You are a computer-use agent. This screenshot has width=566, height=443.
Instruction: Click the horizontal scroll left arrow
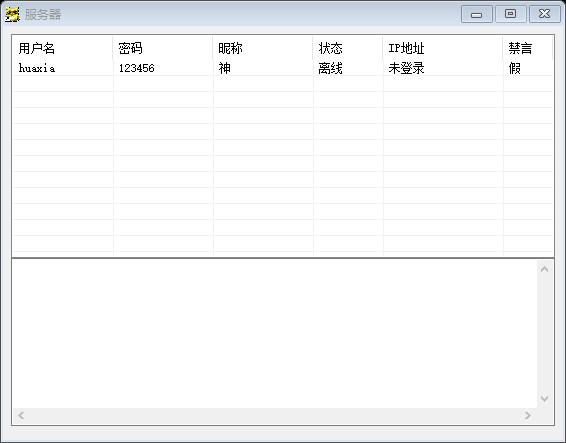click(x=21, y=416)
